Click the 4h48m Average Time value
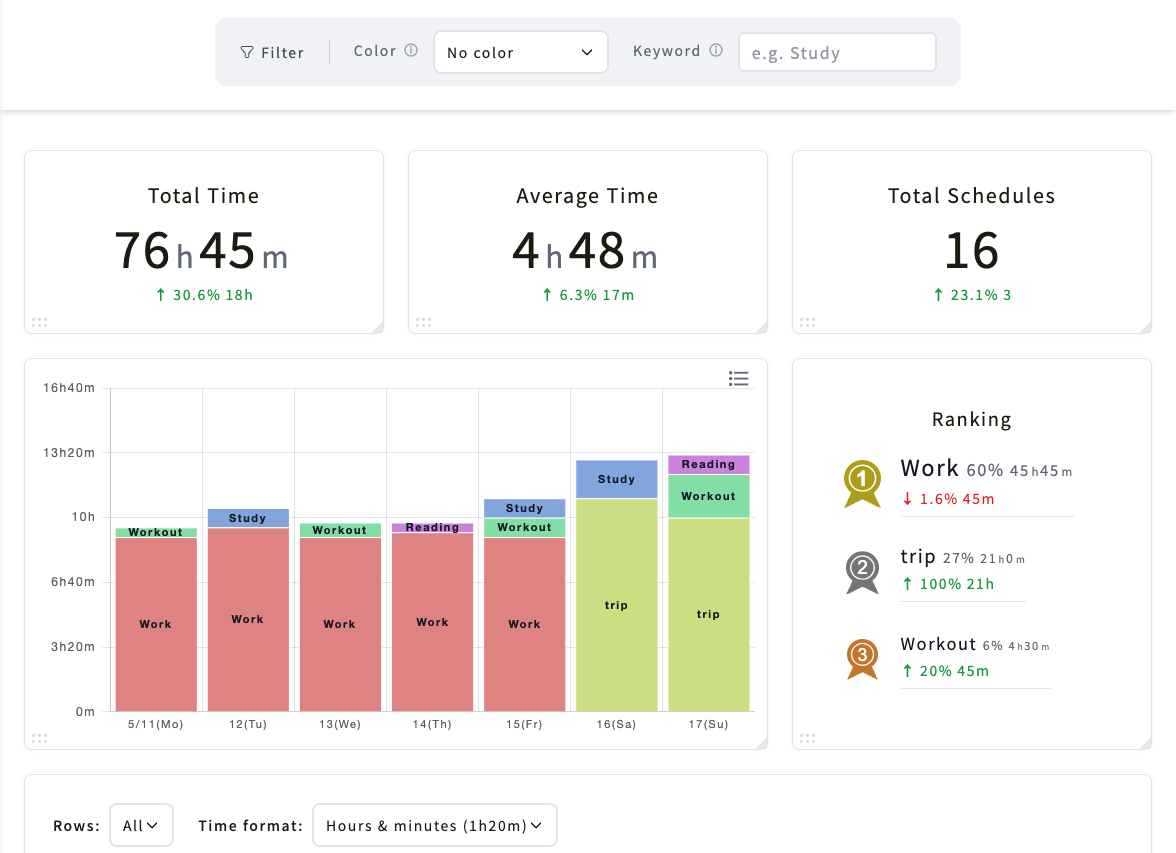The height and width of the screenshot is (853, 1176). tap(585, 251)
